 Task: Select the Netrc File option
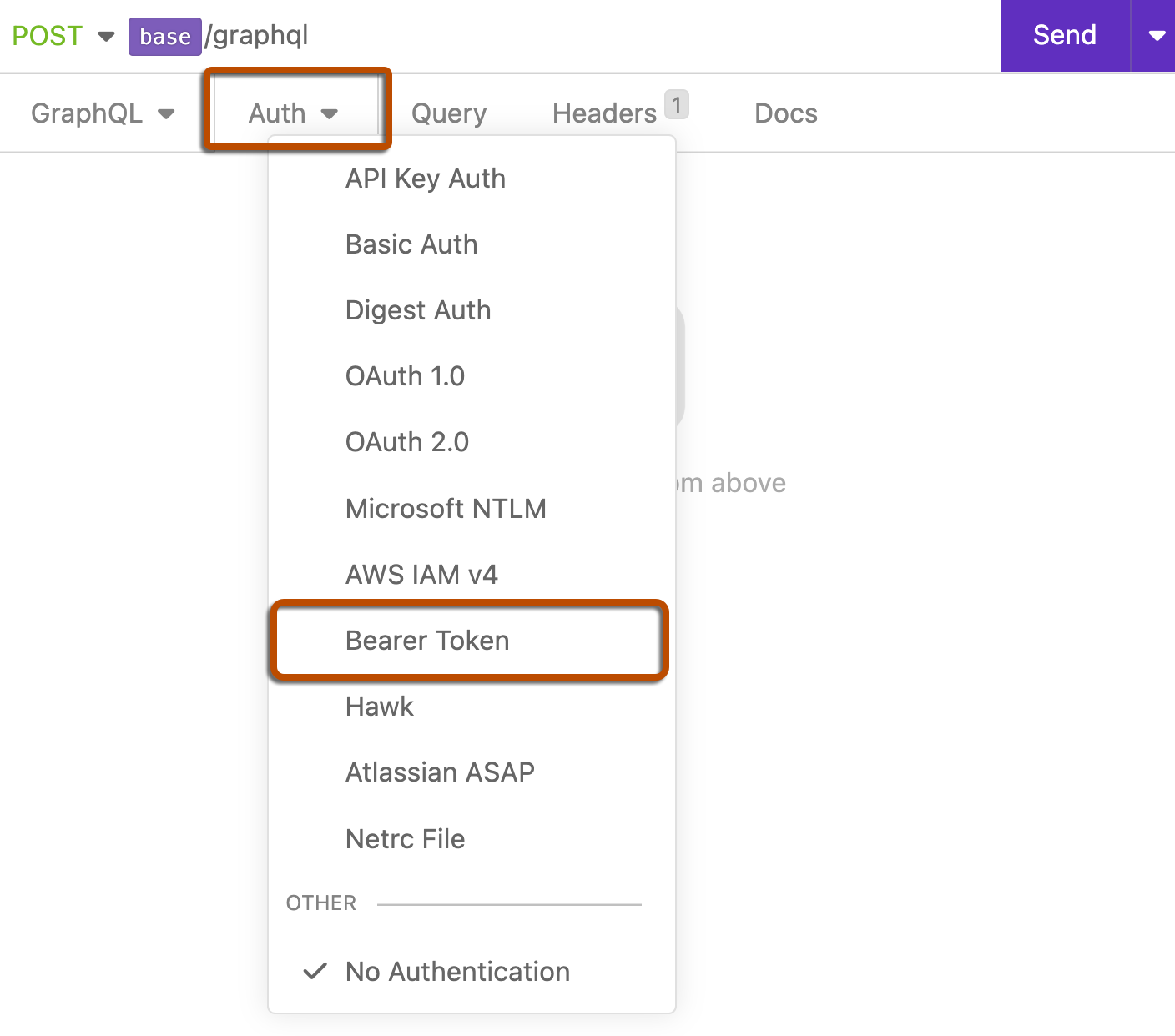405,838
